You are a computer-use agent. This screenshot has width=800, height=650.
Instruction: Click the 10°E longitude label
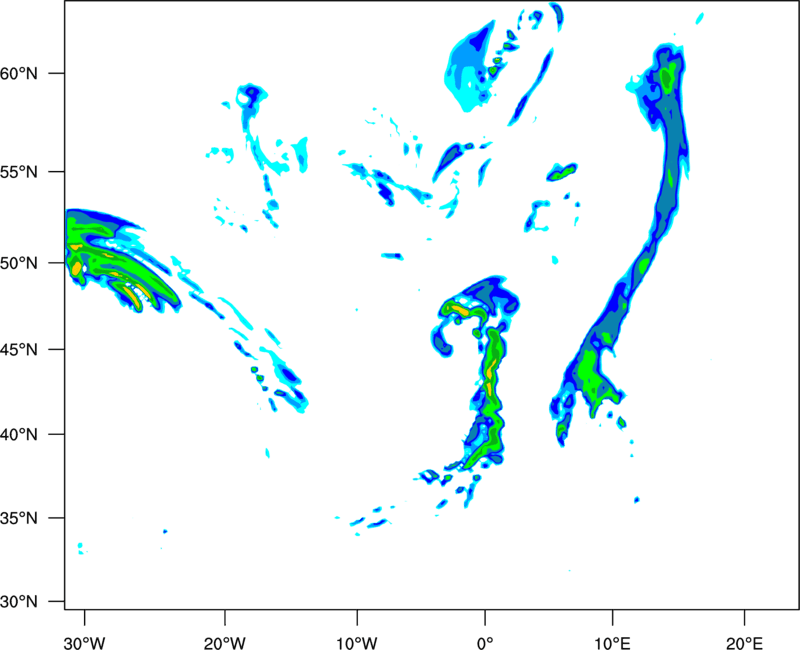[x=613, y=643]
